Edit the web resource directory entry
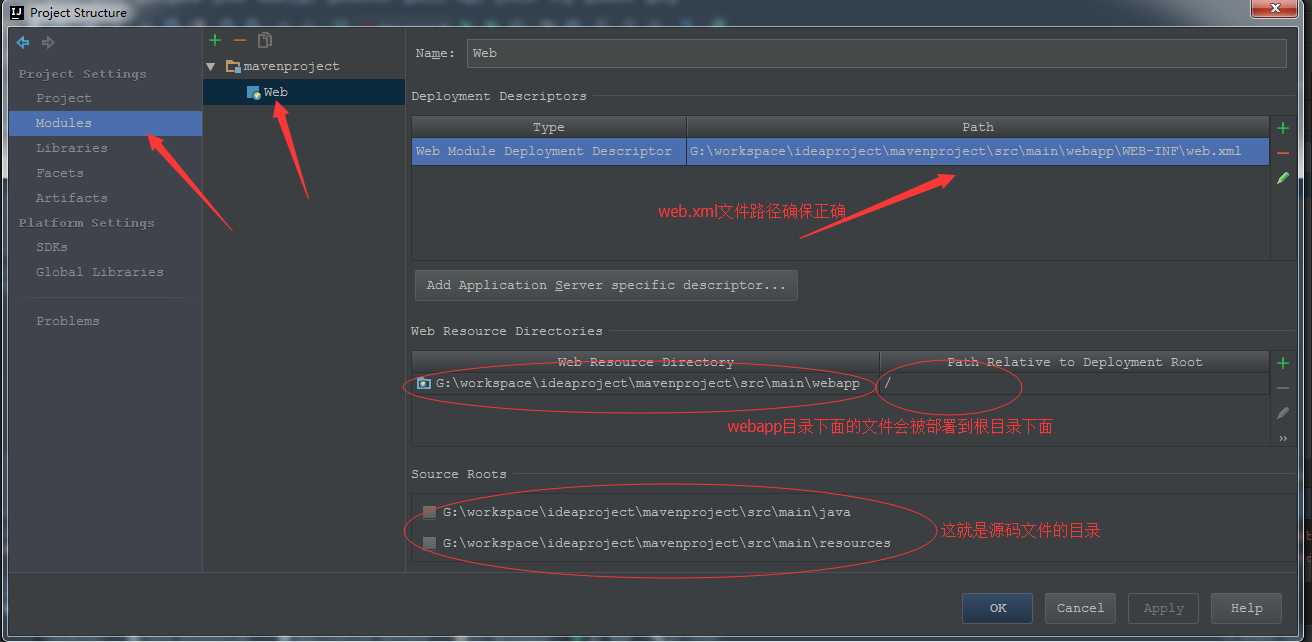Screen dimensions: 1312x642 [1283, 413]
